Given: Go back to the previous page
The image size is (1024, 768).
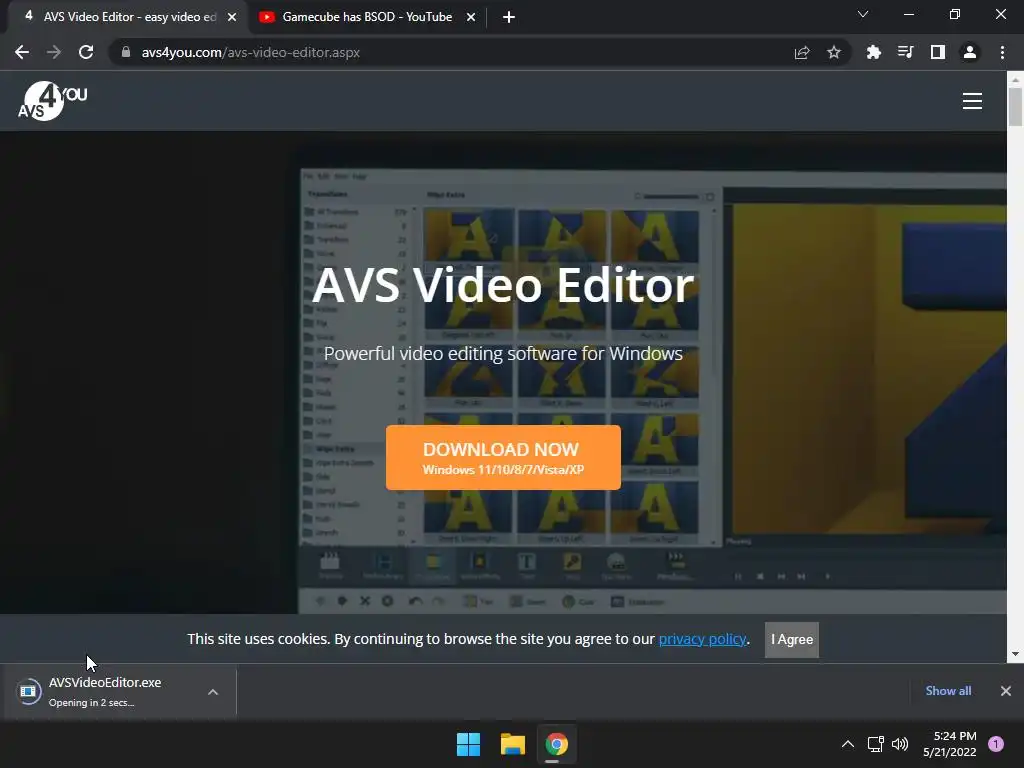Looking at the screenshot, I should (22, 52).
